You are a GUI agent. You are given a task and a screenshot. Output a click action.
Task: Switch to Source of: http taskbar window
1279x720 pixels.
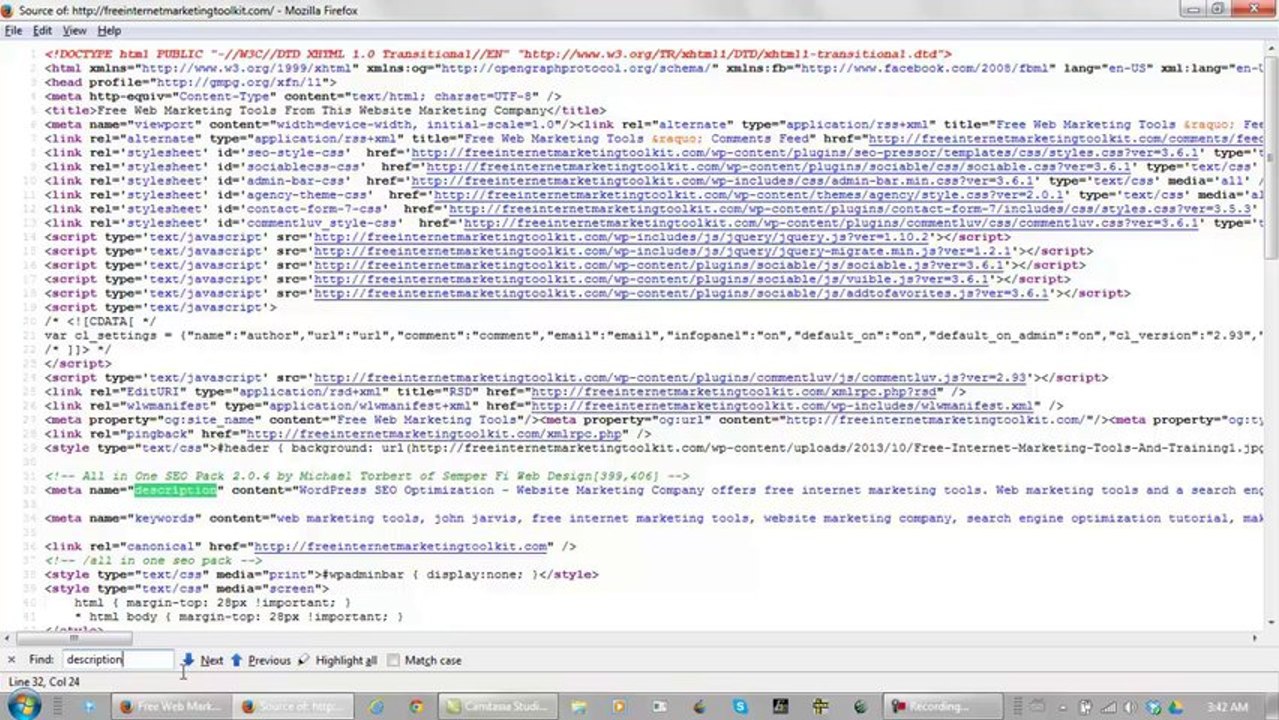tap(291, 706)
